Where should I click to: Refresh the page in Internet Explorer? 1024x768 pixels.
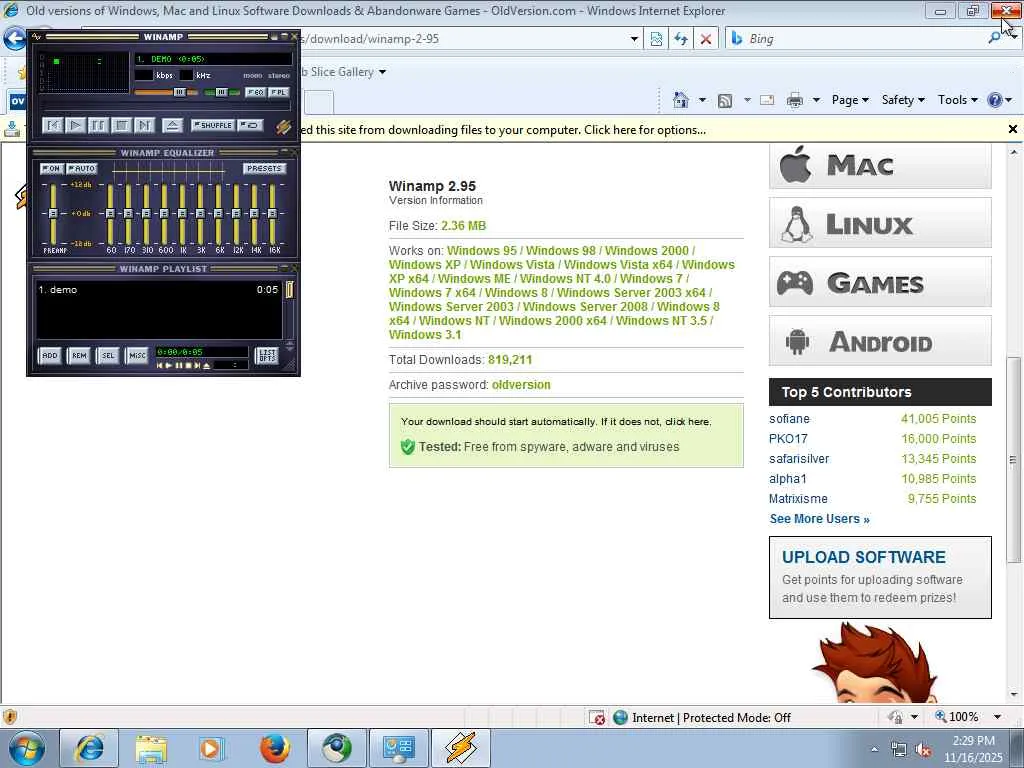pyautogui.click(x=681, y=39)
